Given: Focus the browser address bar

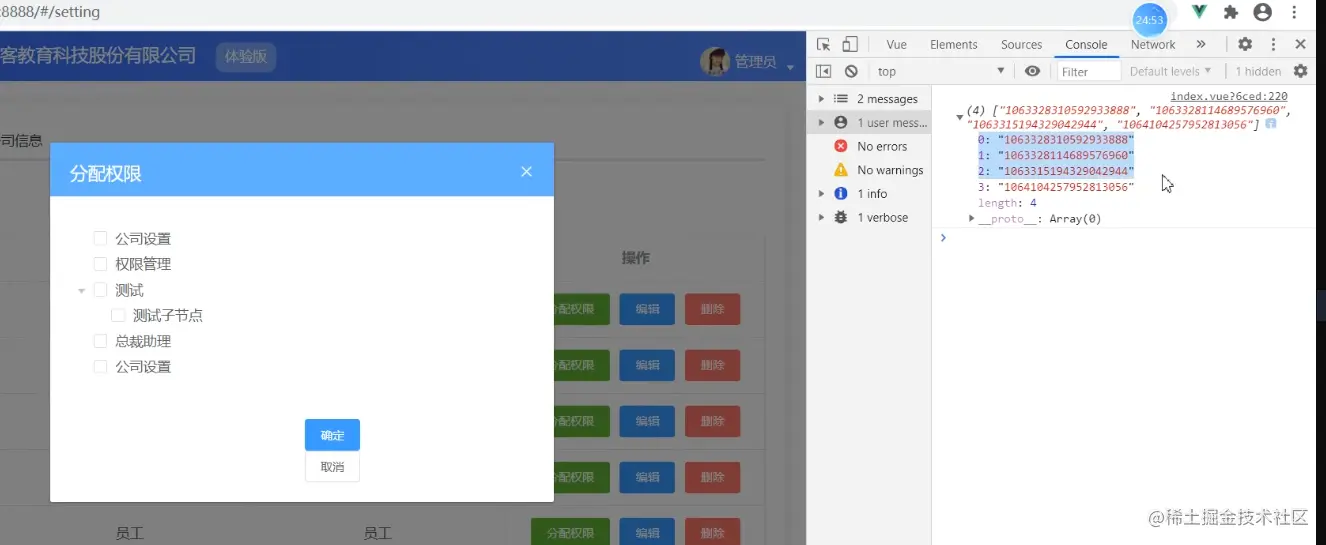Looking at the screenshot, I should tap(560, 12).
